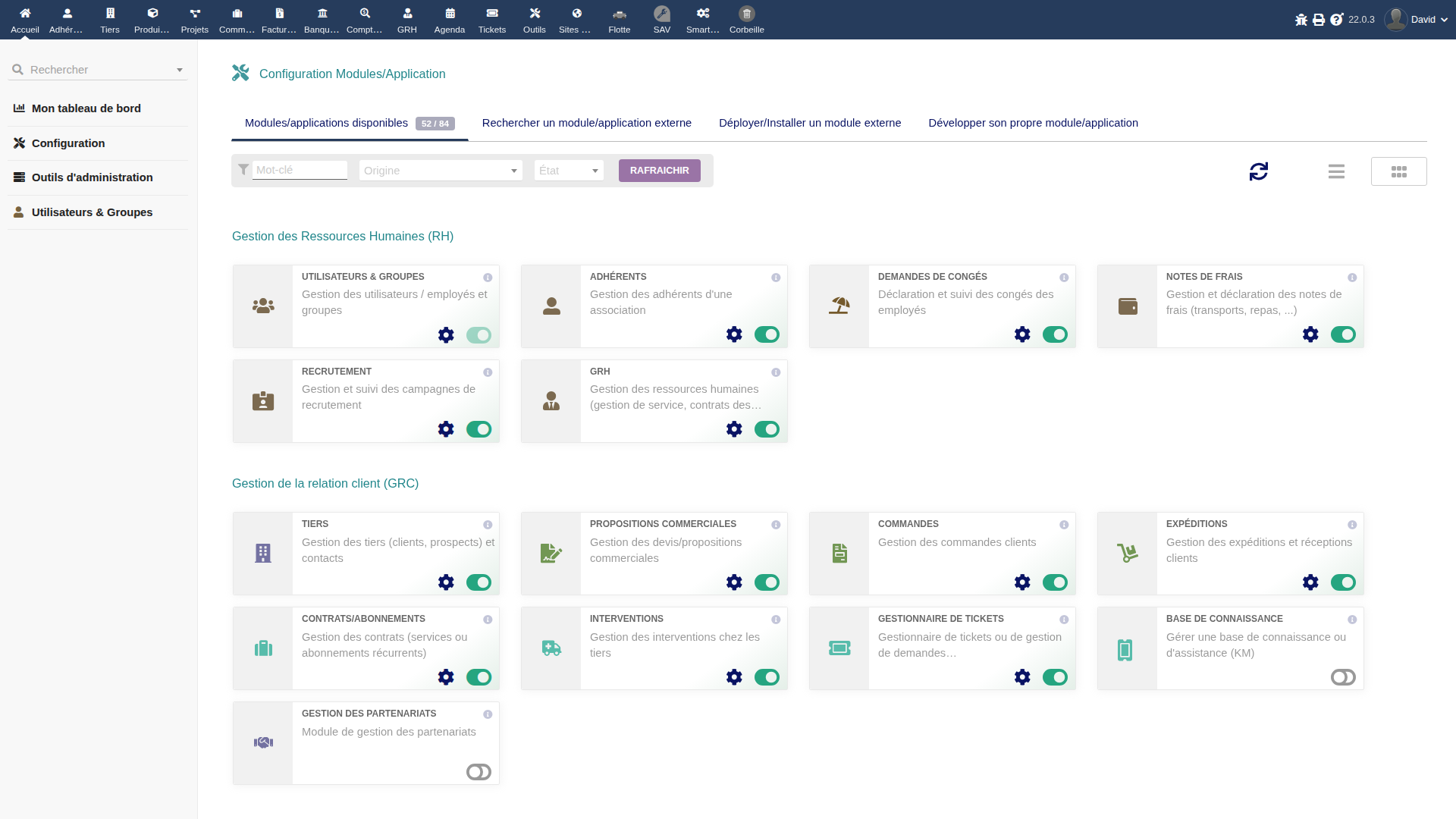The image size is (1456, 819).
Task: Switch to card grid view icon
Action: coord(1398,171)
